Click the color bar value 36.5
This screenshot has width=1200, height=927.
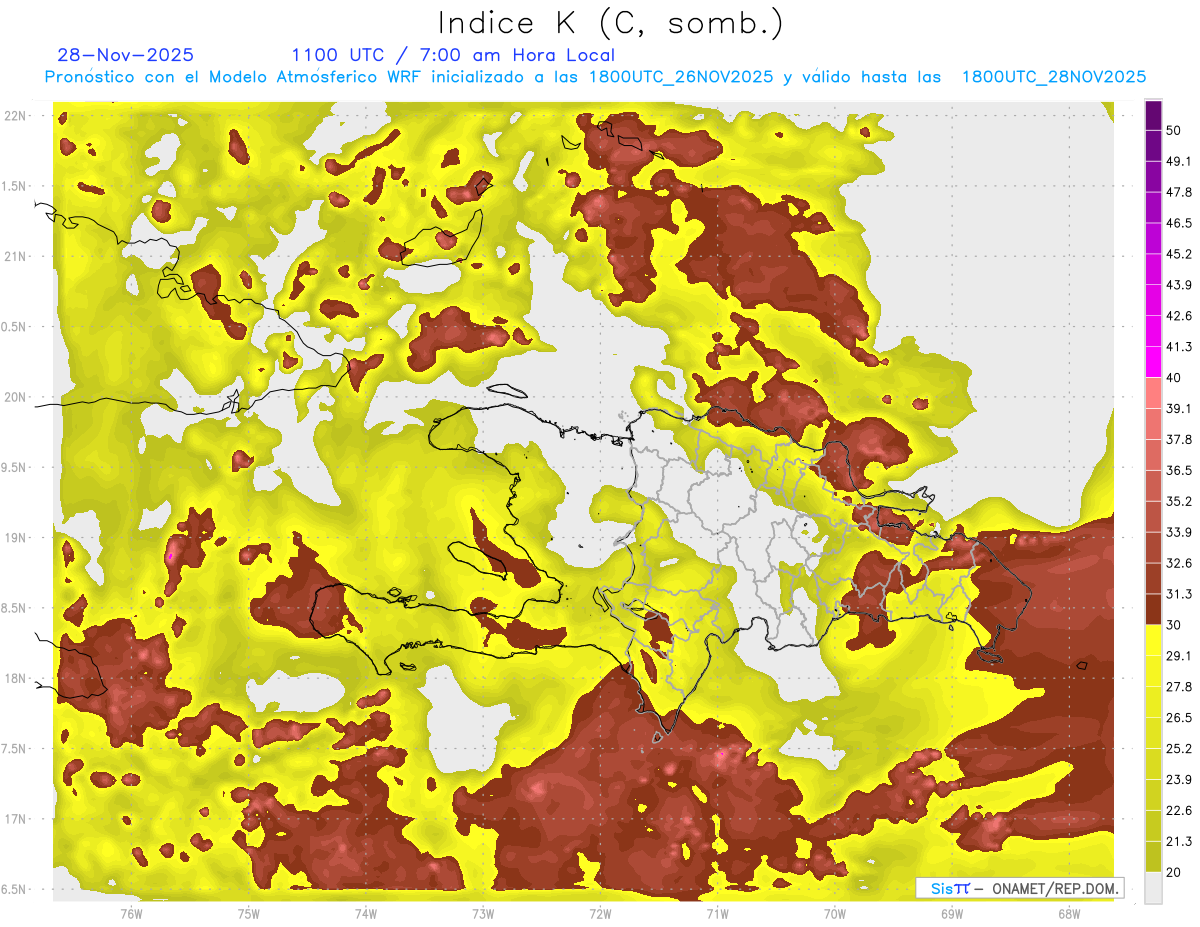pos(1179,471)
